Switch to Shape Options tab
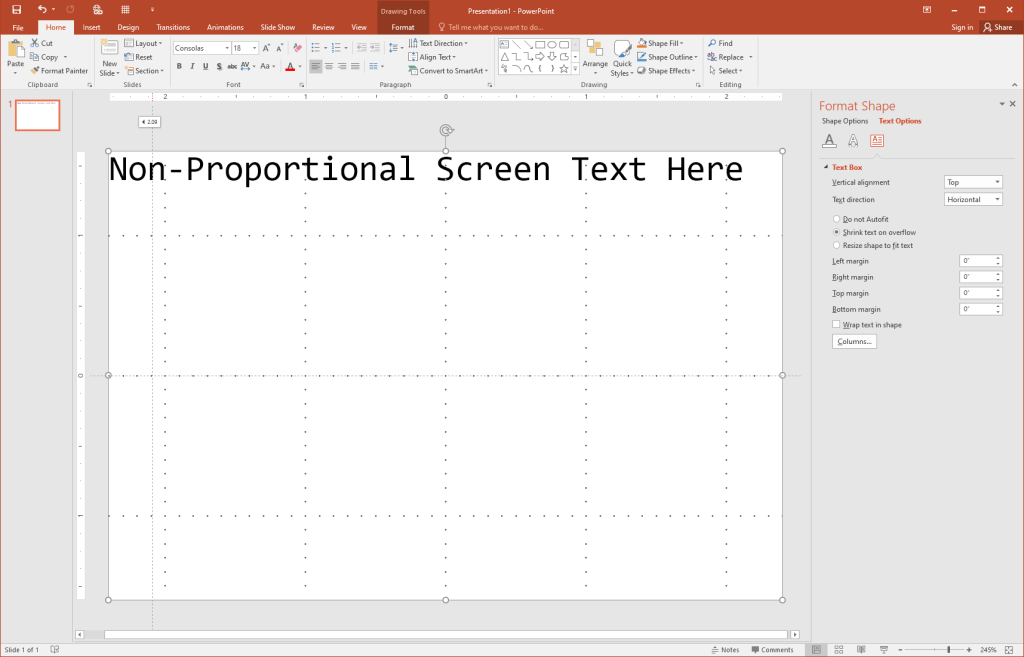The width and height of the screenshot is (1024, 657). click(x=845, y=121)
